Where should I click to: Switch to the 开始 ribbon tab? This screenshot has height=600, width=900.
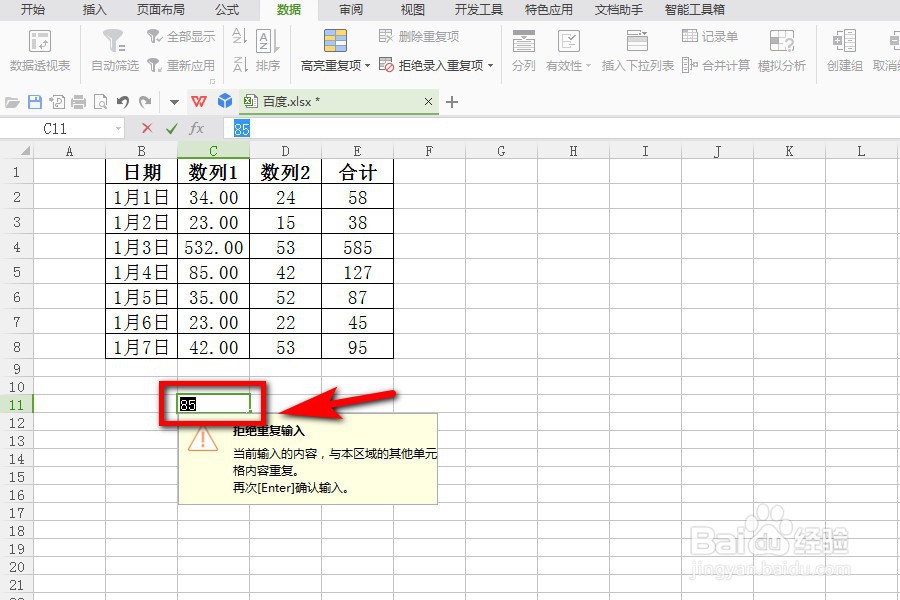pos(33,10)
